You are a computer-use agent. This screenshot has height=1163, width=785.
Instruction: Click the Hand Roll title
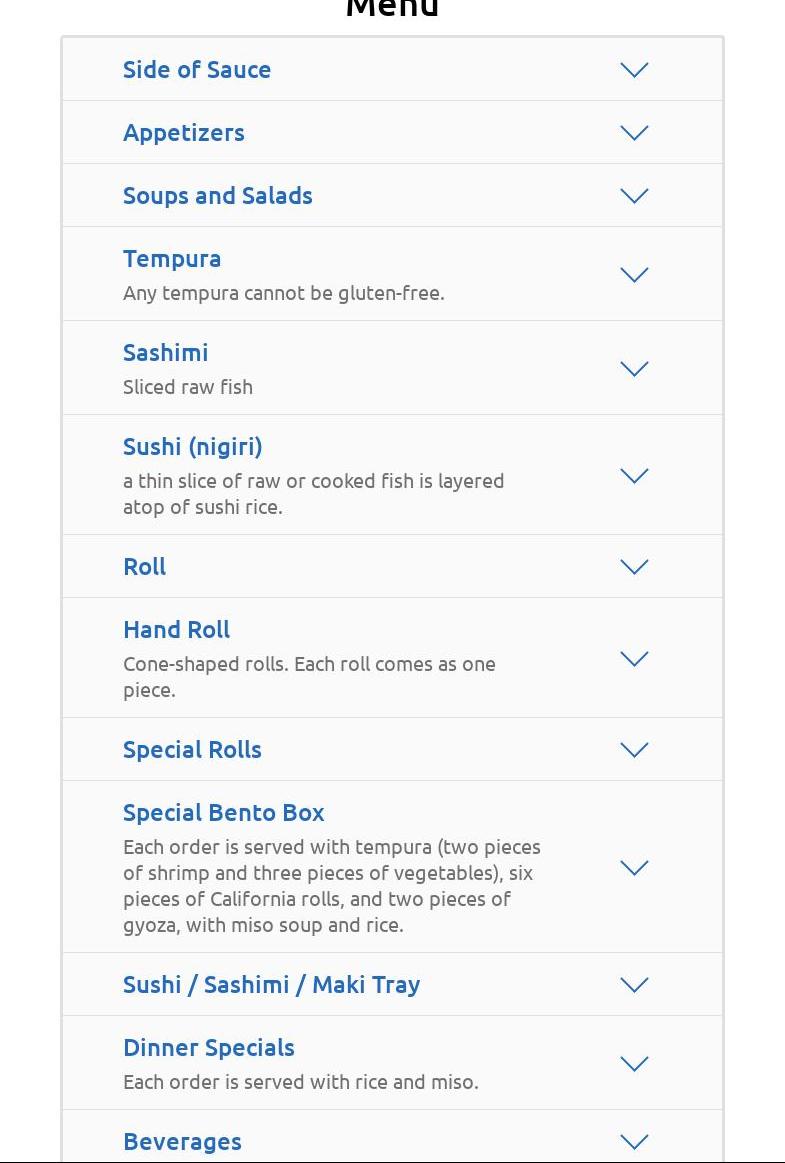click(177, 630)
